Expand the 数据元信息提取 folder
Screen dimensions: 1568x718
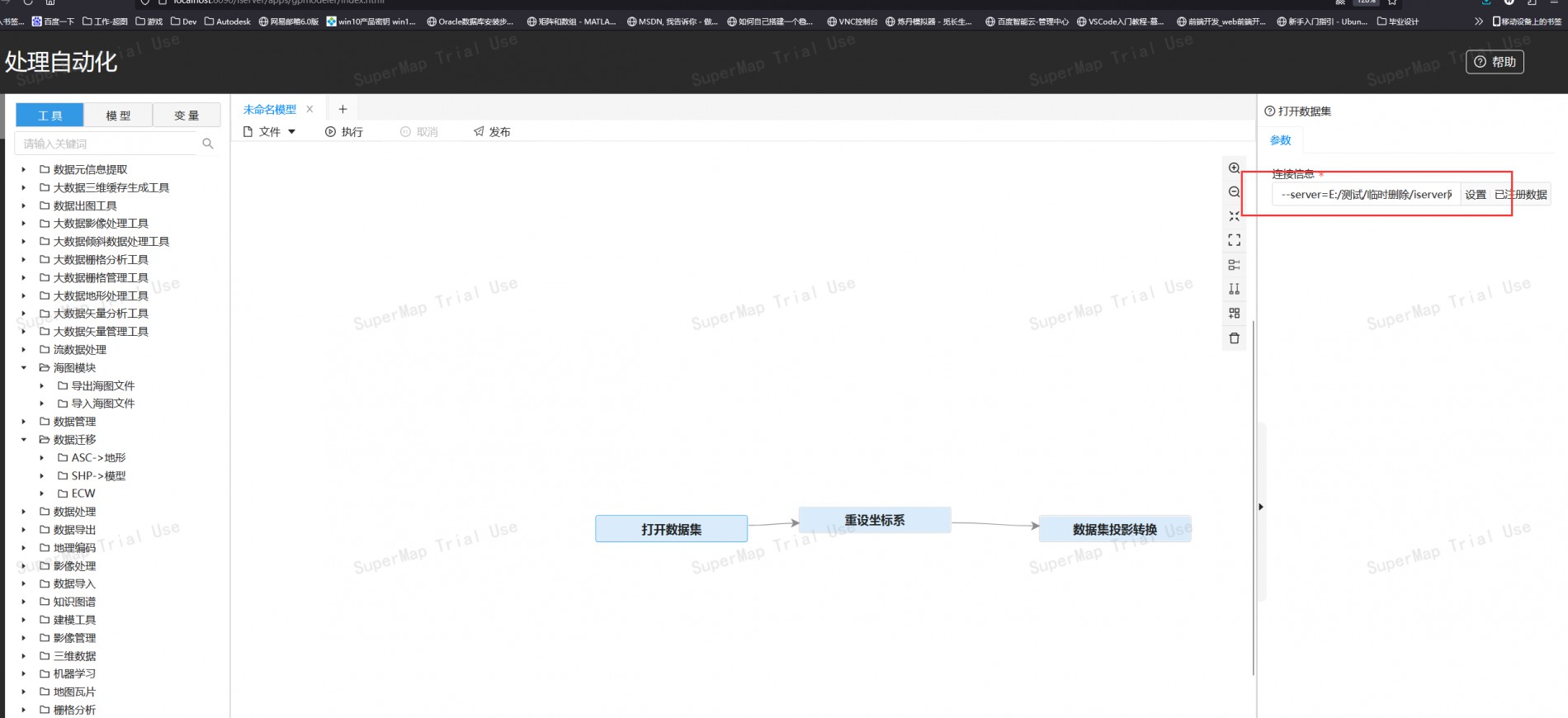coord(23,169)
